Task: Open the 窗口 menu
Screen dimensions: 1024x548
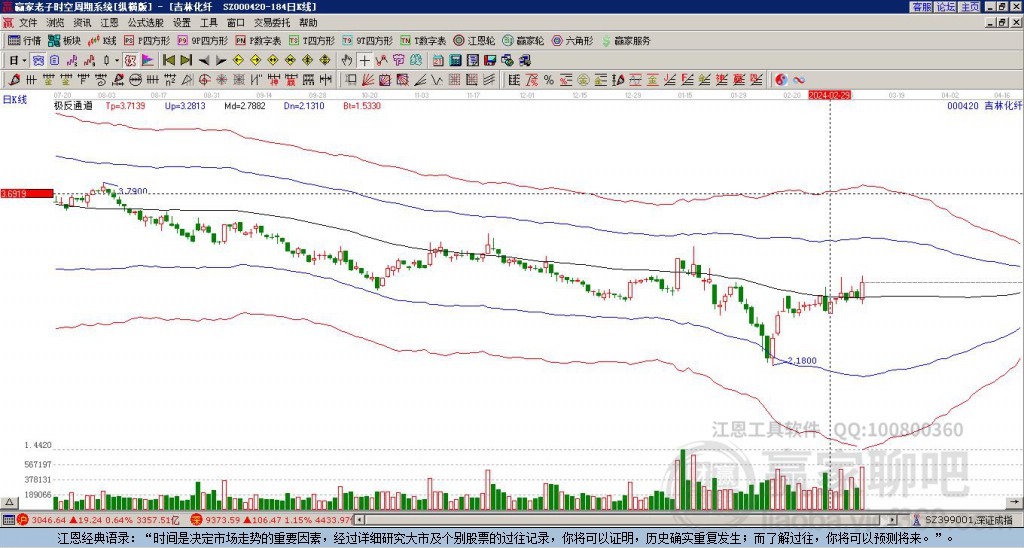Action: tap(236, 23)
